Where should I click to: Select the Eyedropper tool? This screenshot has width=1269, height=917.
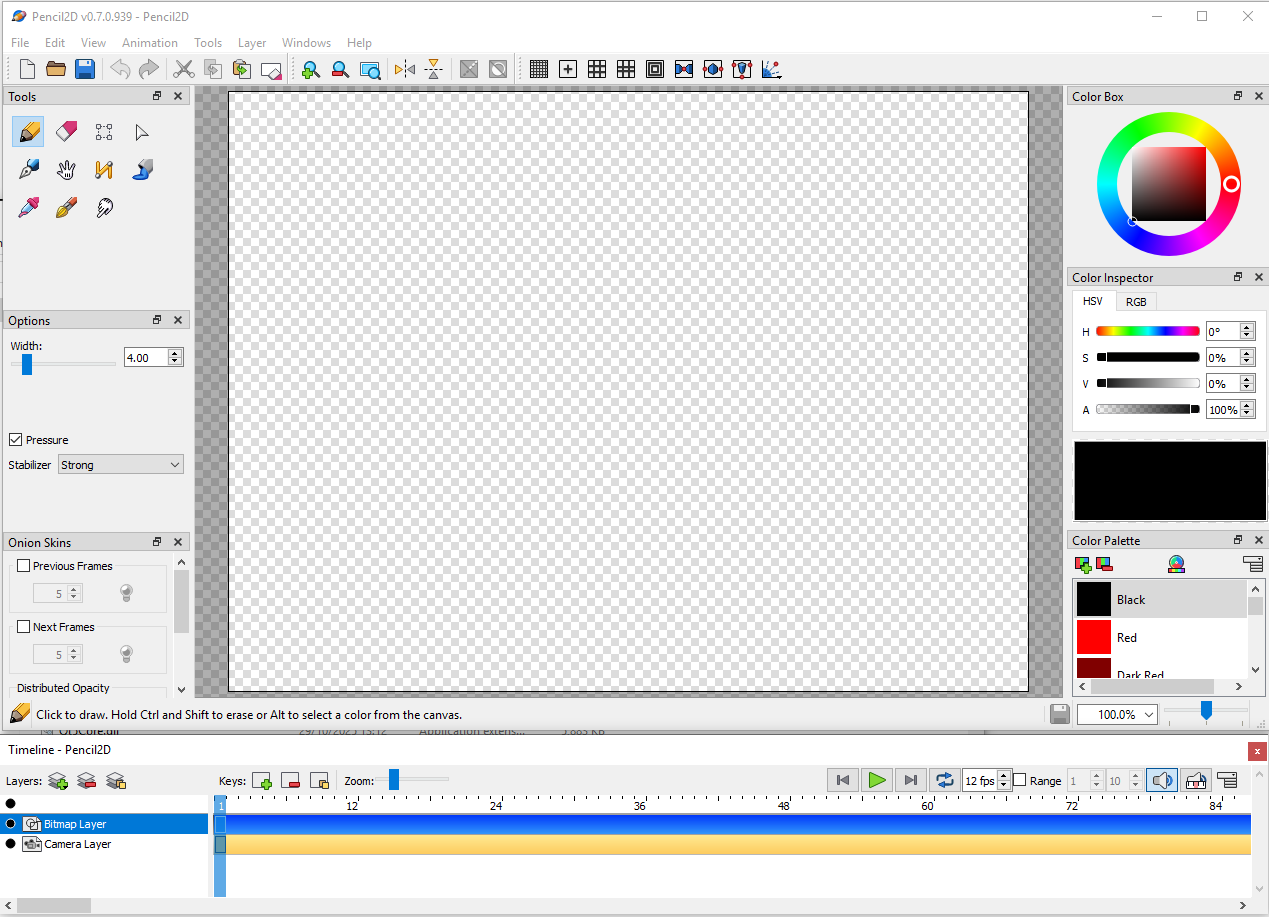[29, 208]
